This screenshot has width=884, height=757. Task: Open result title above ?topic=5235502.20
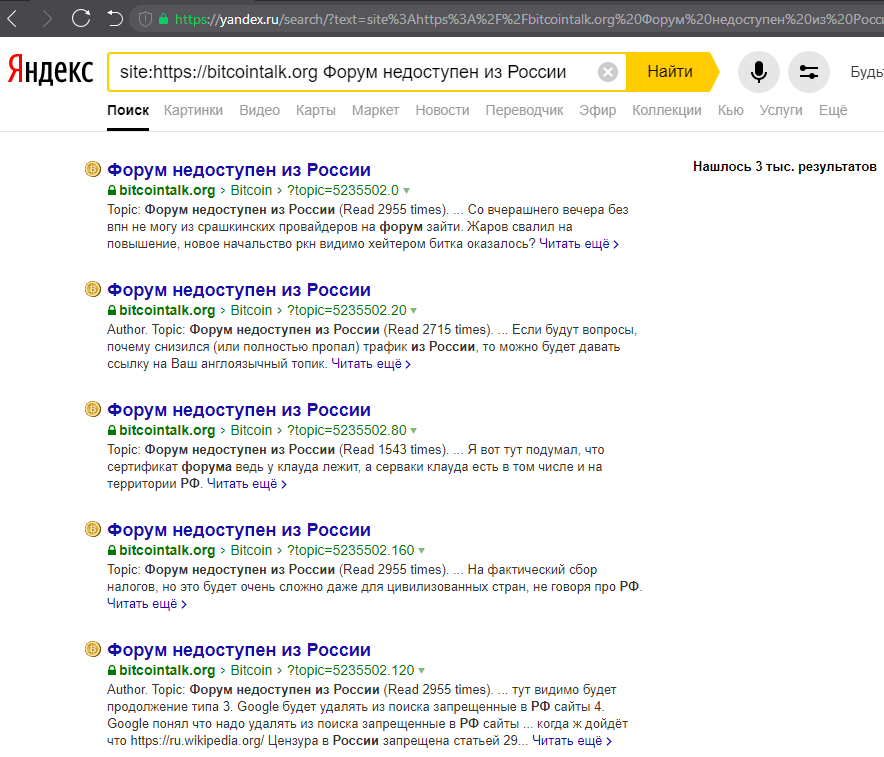[x=239, y=290]
